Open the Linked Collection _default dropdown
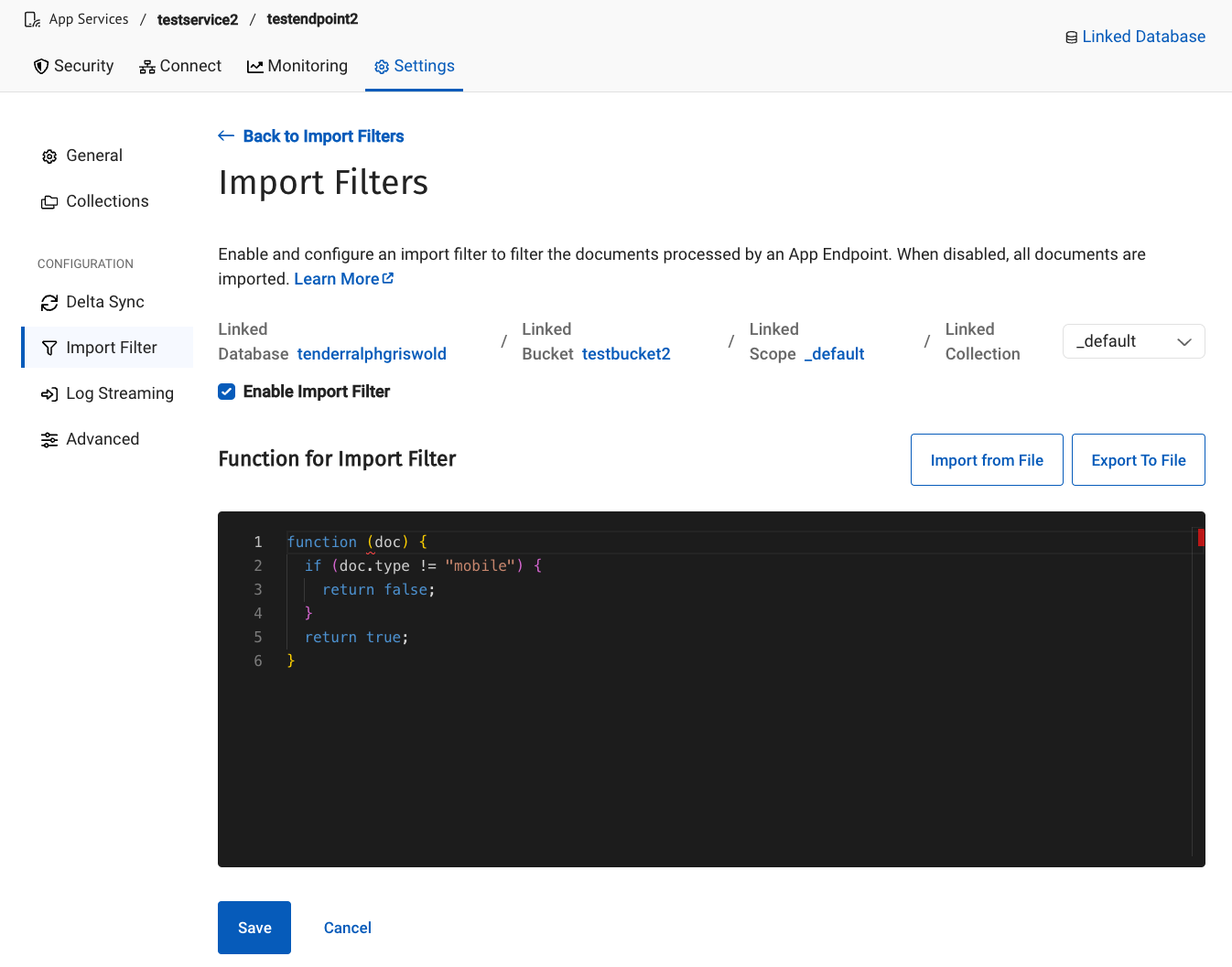1232x967 pixels. tap(1133, 341)
